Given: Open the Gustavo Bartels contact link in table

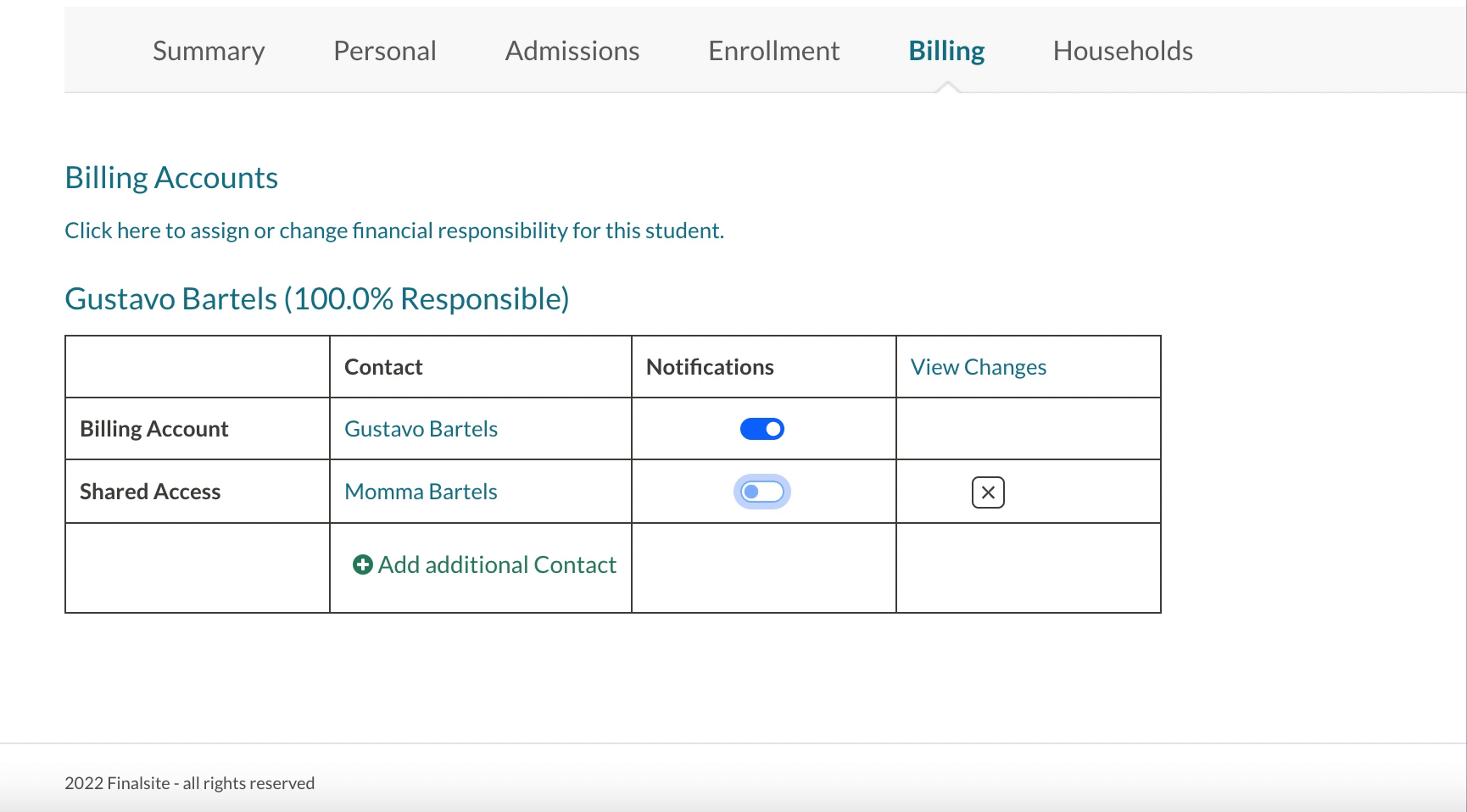Looking at the screenshot, I should (421, 429).
